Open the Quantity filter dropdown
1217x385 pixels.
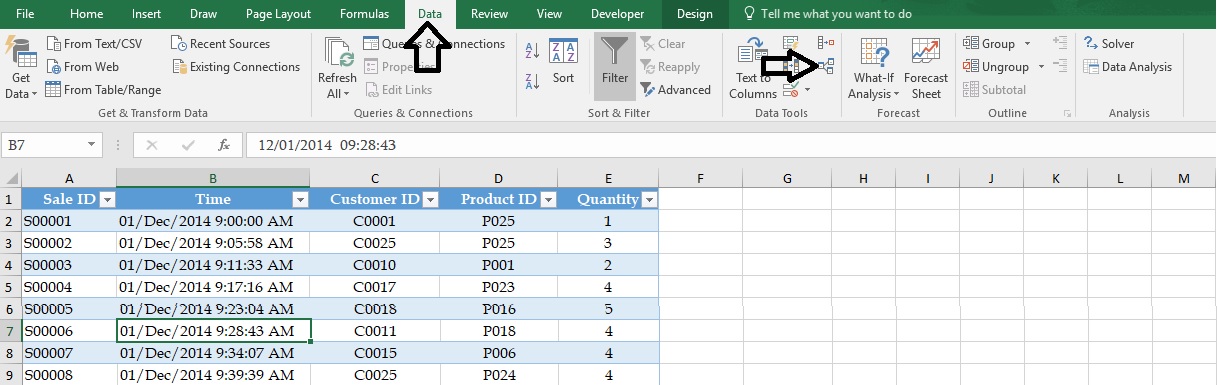(x=649, y=199)
